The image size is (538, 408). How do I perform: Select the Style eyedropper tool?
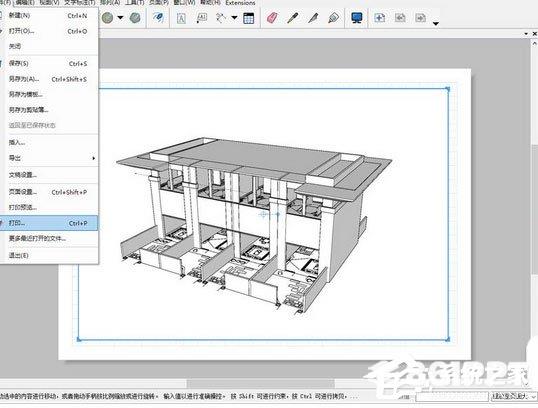pos(292,17)
